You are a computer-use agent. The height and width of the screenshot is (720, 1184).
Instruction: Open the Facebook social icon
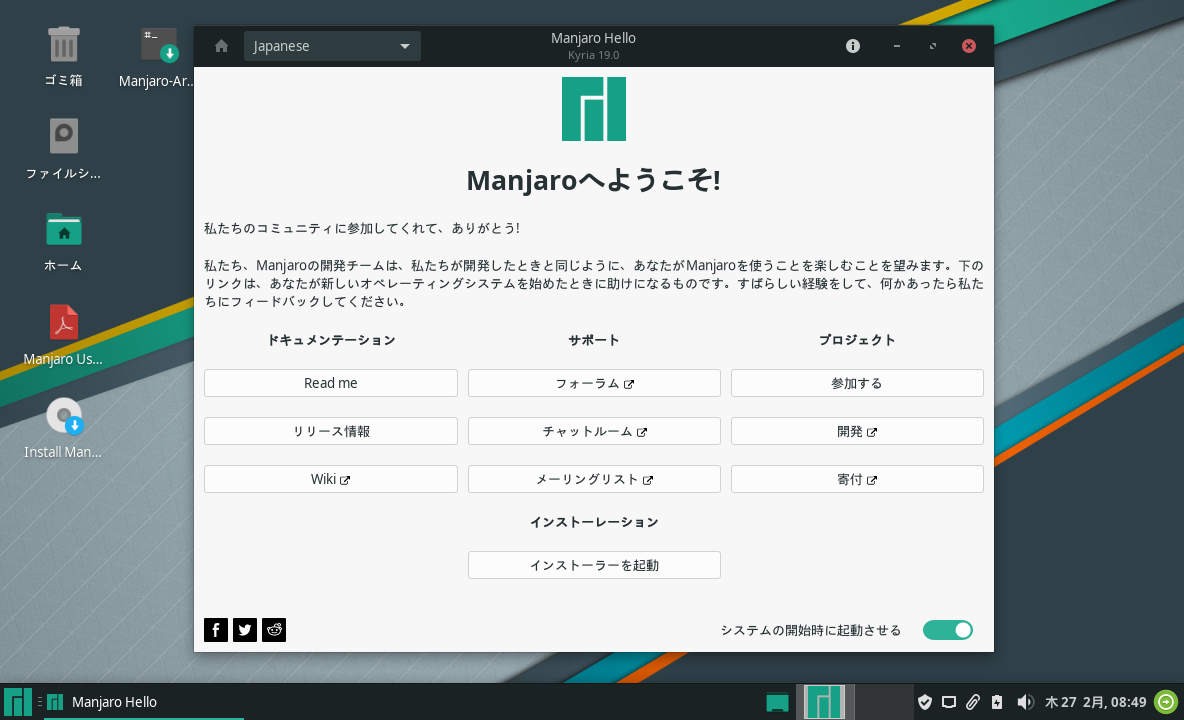click(216, 629)
